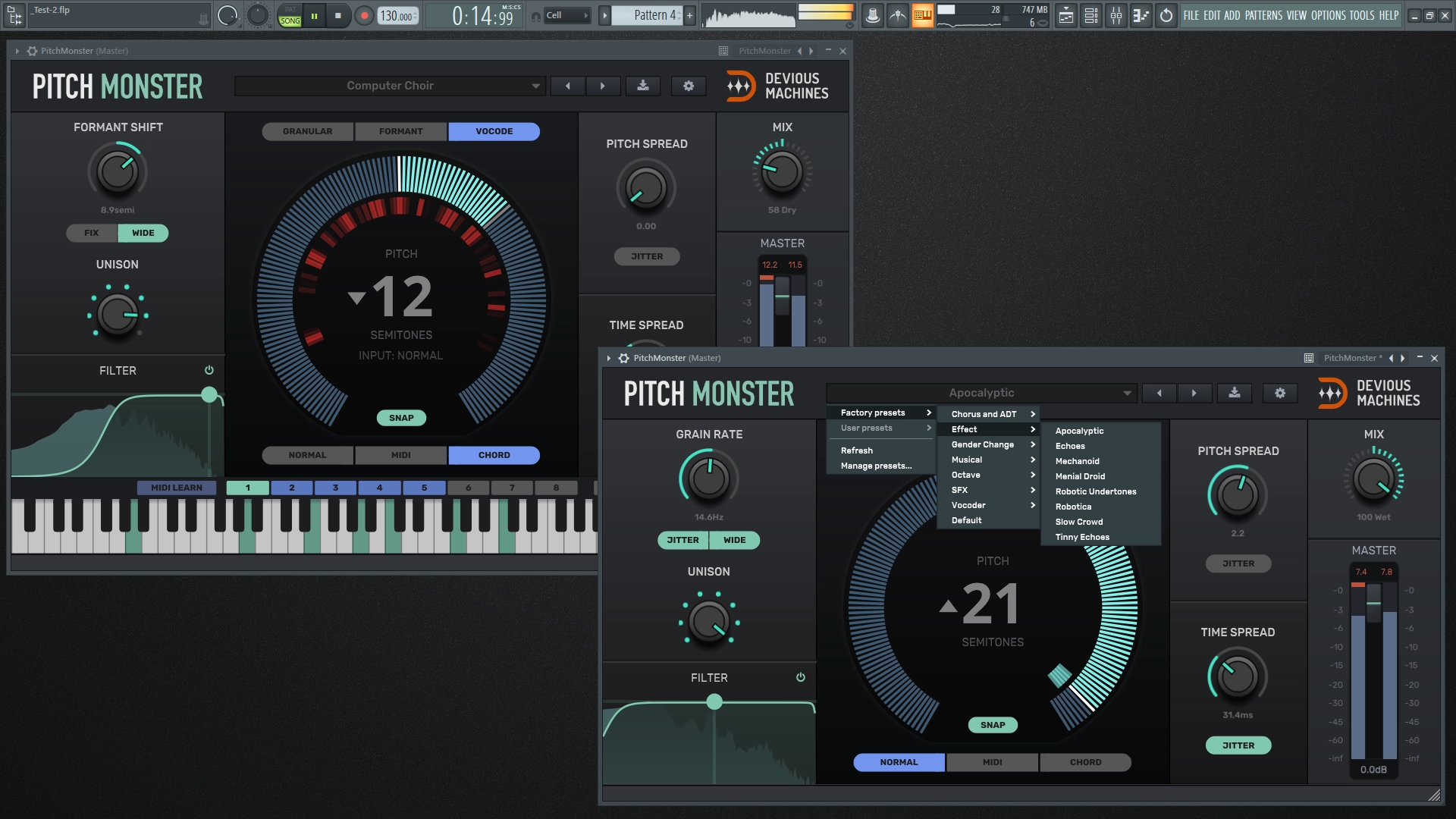Screen dimensions: 1456x819
Task: Toggle SNAP in the Computer Choir pitch dial
Action: [x=401, y=418]
